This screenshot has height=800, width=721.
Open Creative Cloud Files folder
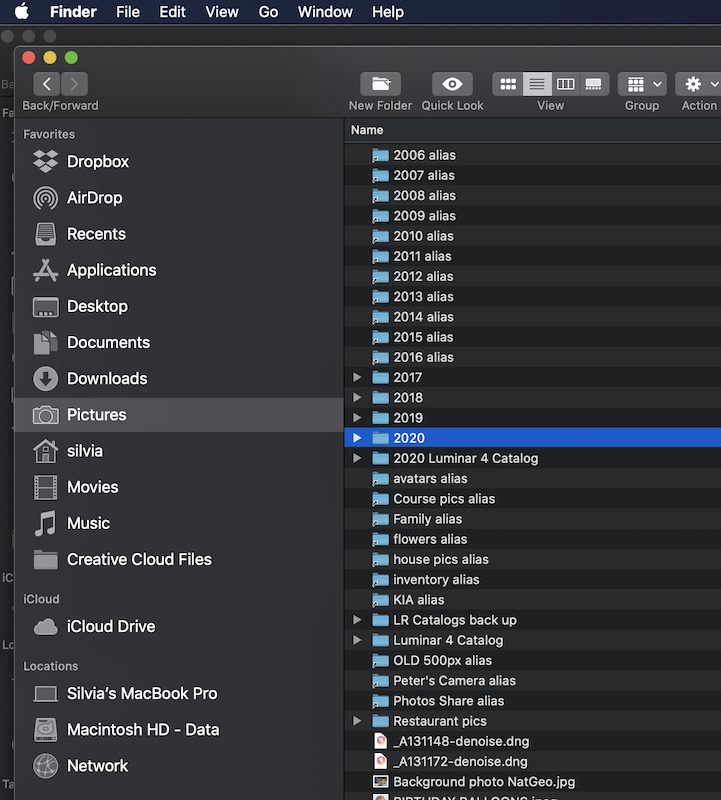[139, 560]
